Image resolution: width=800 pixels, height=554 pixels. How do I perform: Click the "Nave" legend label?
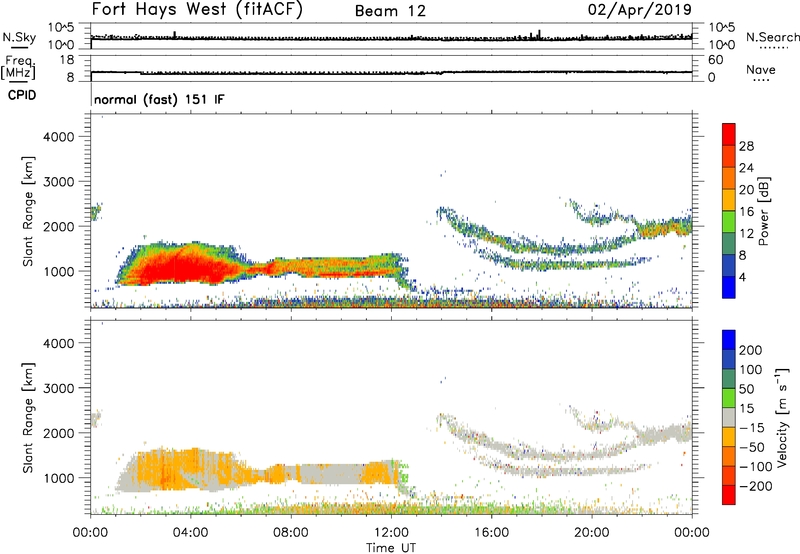pos(761,69)
